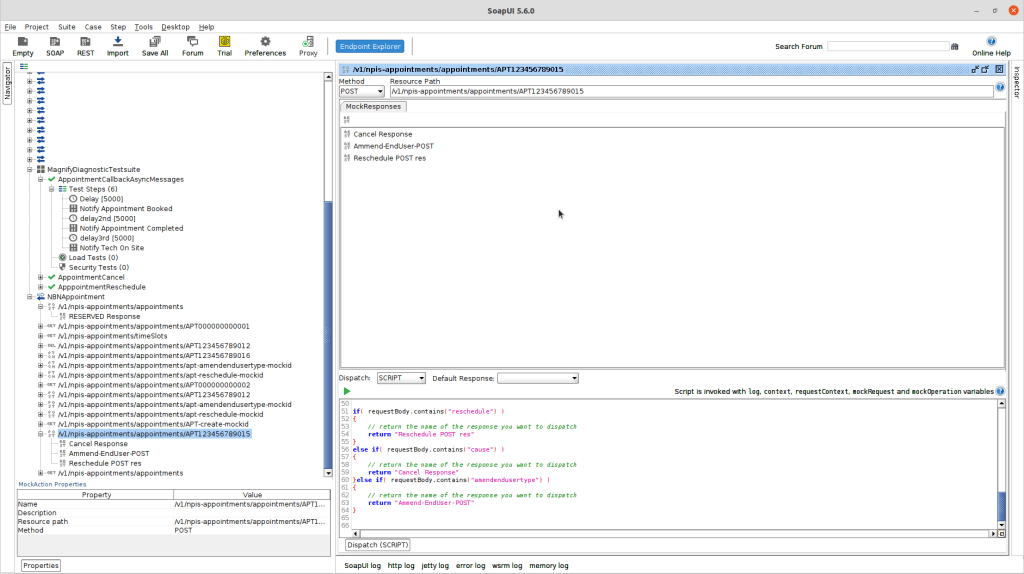Open the Method dropdown set to POST
The height and width of the screenshot is (574, 1024).
pyautogui.click(x=361, y=91)
